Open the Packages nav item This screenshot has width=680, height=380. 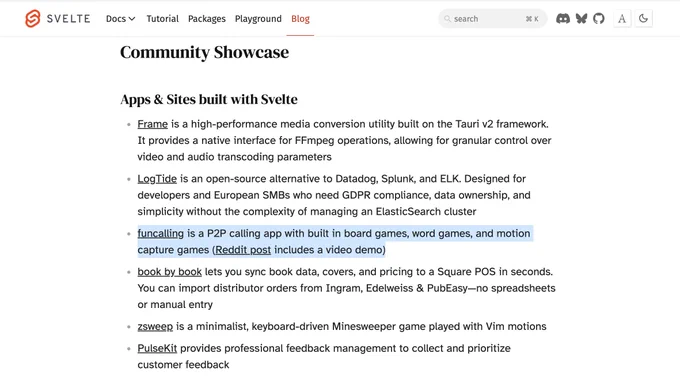pos(206,19)
